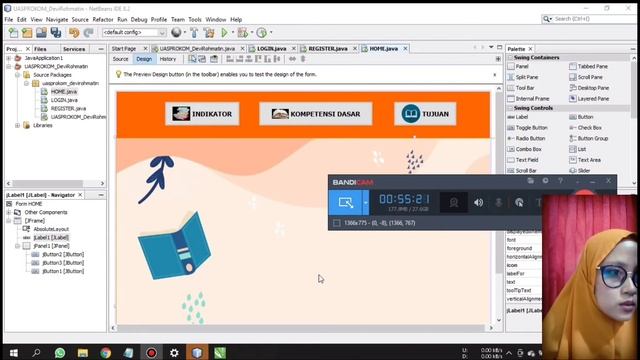Screen dimensions: 640x360
Task: Expand the JavaApplication1 project node
Action: pyautogui.click(x=9, y=58)
